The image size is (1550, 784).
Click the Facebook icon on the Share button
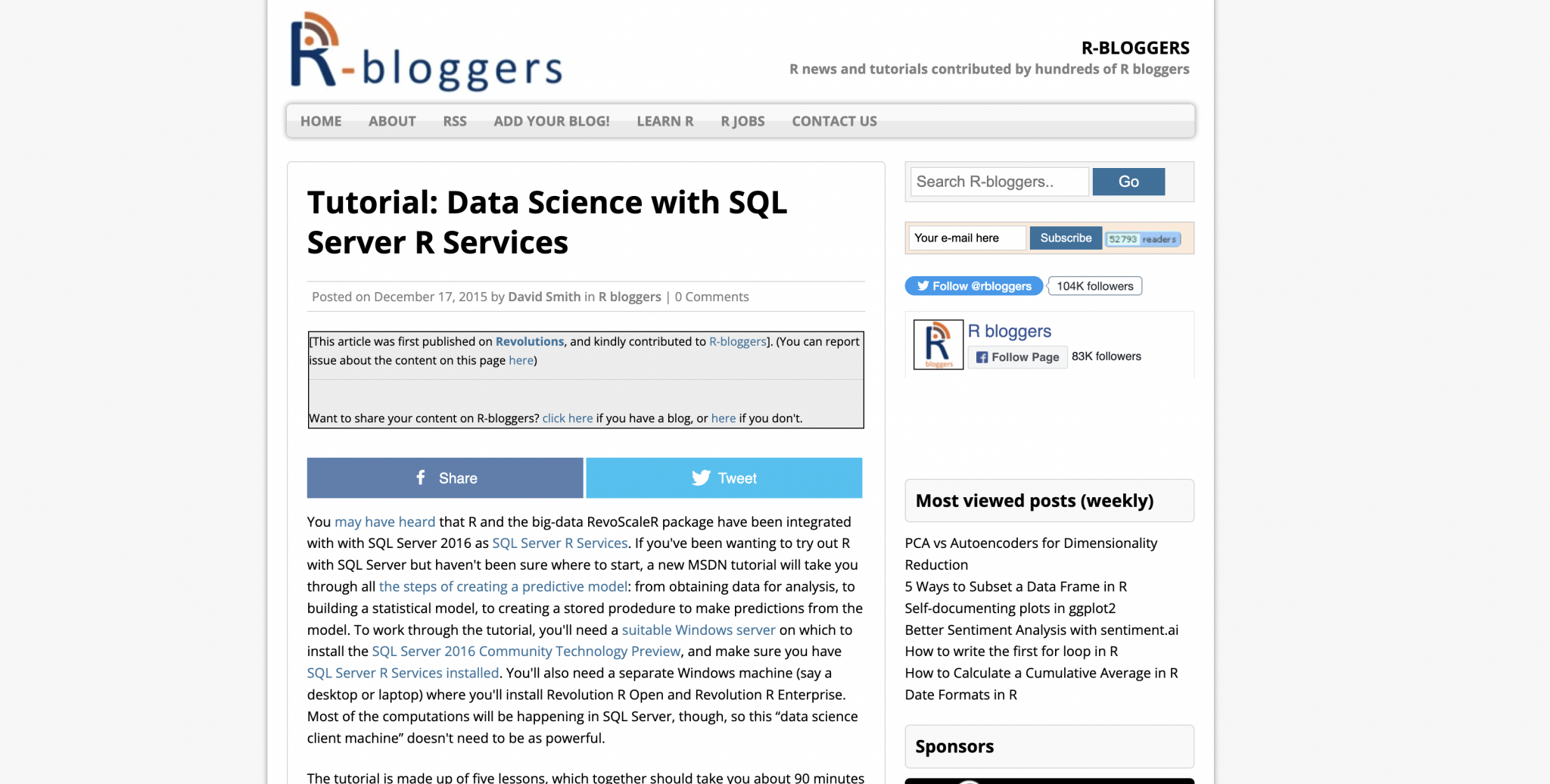tap(421, 478)
